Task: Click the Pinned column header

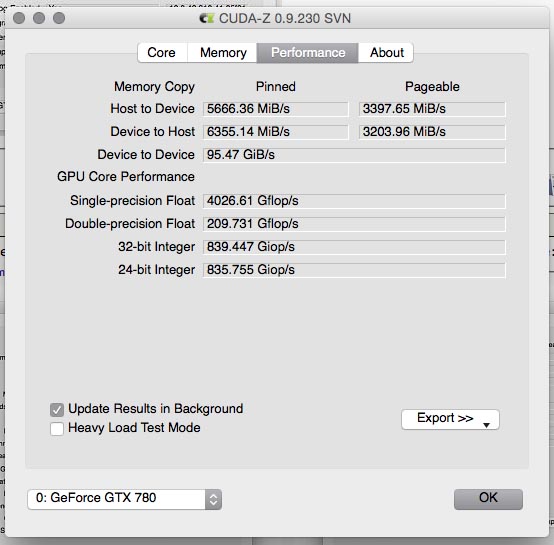Action: coord(276,87)
